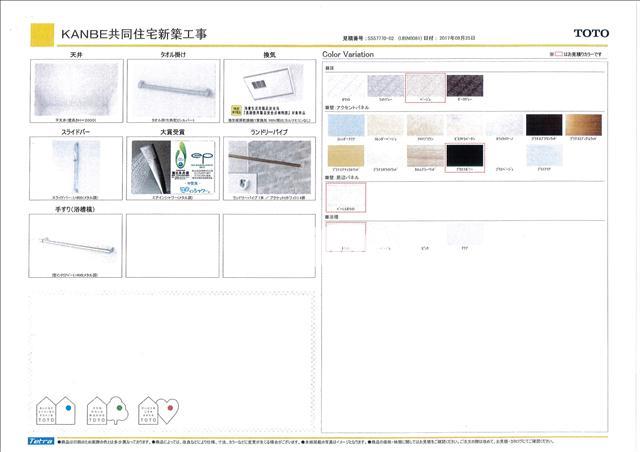Image resolution: width=640 pixels, height=452 pixels.
Task: Click the TOTO house icon with blue dot
Action: (56, 410)
